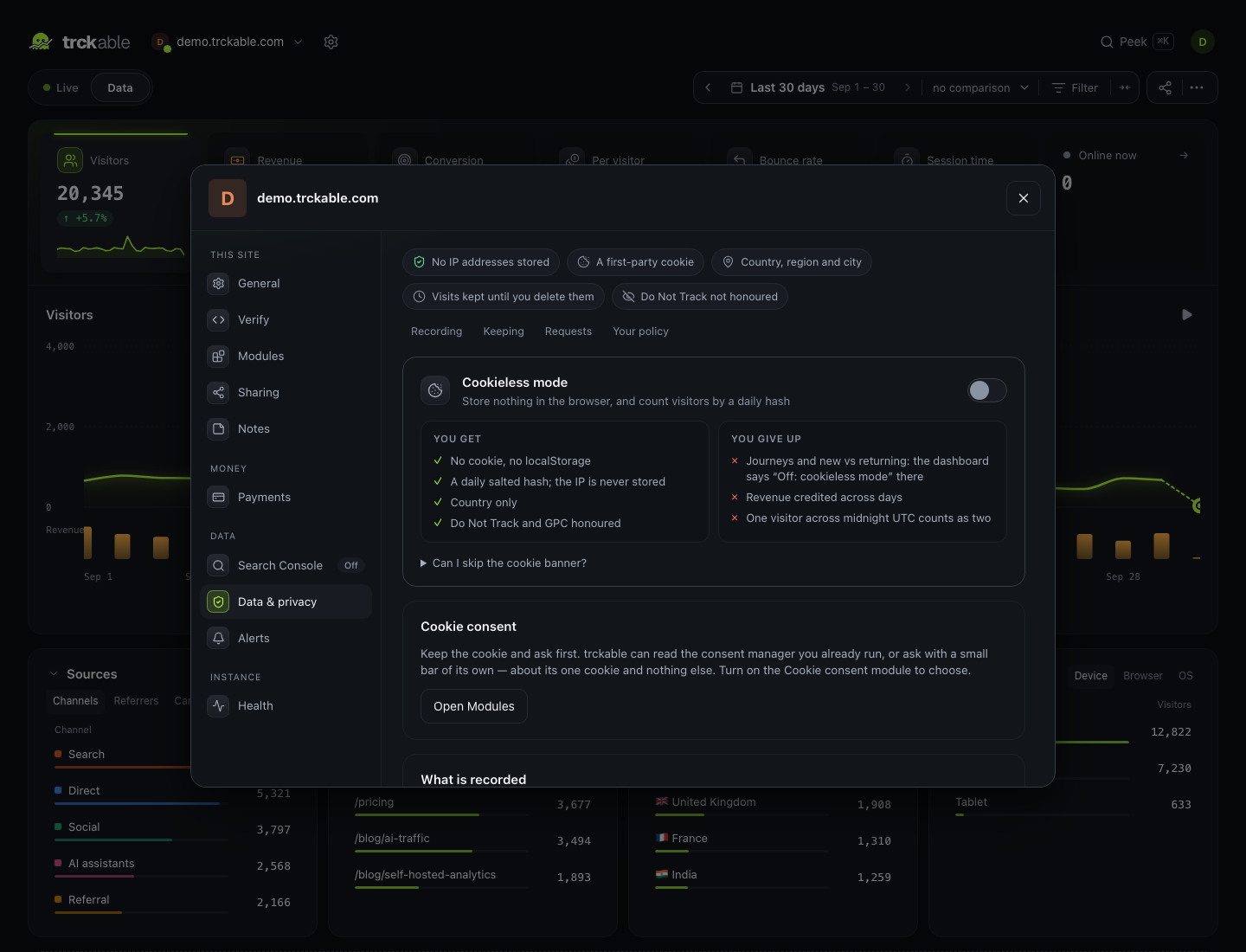Viewport: 1246px width, 952px height.
Task: Click Do Not Track not honoured chip
Action: [x=700, y=297]
